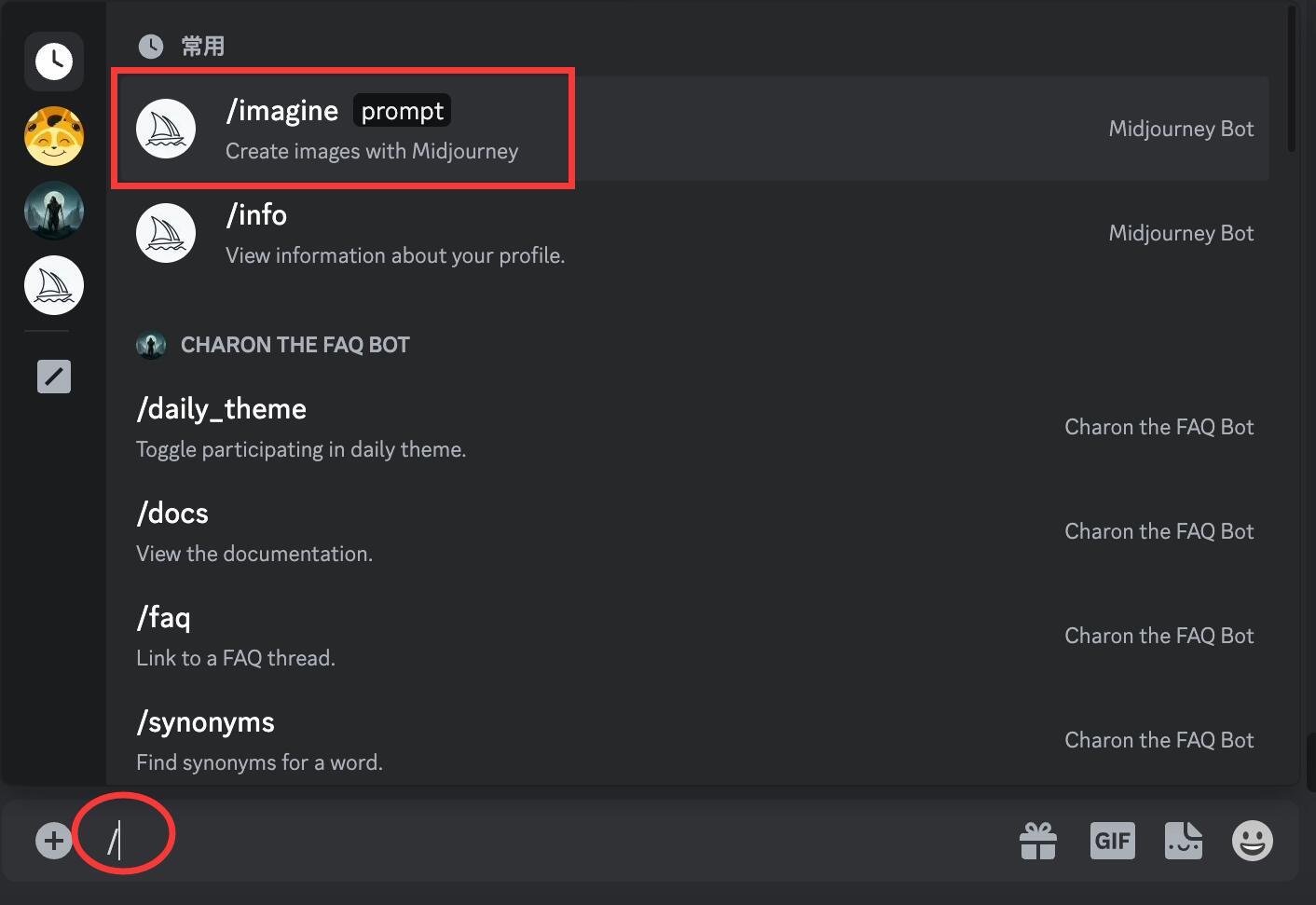This screenshot has height=905, width=1316.
Task: Open the frequently used clock icon in sidebar
Action: (x=54, y=62)
